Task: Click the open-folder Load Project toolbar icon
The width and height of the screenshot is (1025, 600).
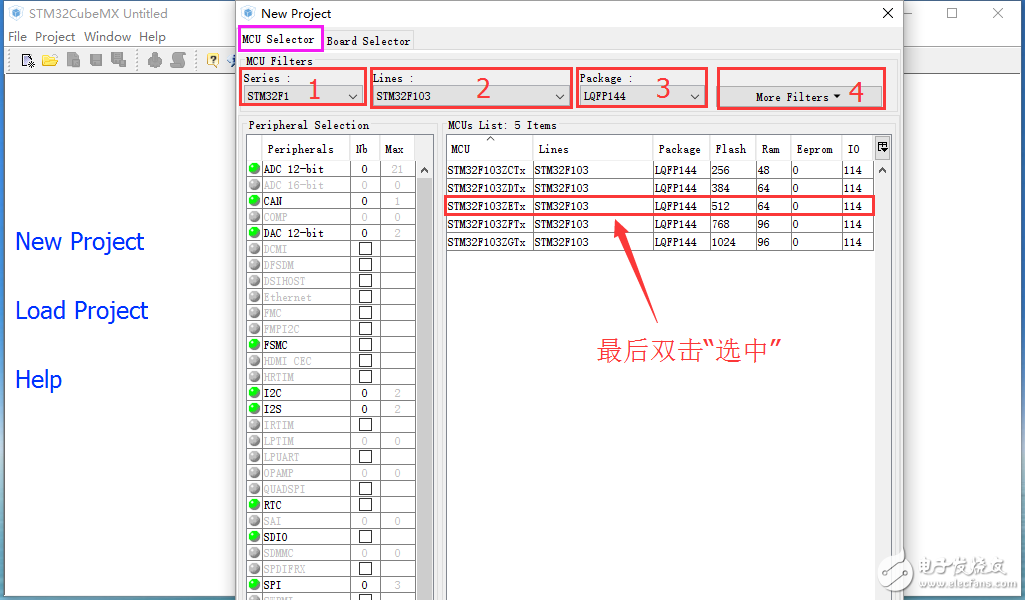Action: click(x=50, y=60)
